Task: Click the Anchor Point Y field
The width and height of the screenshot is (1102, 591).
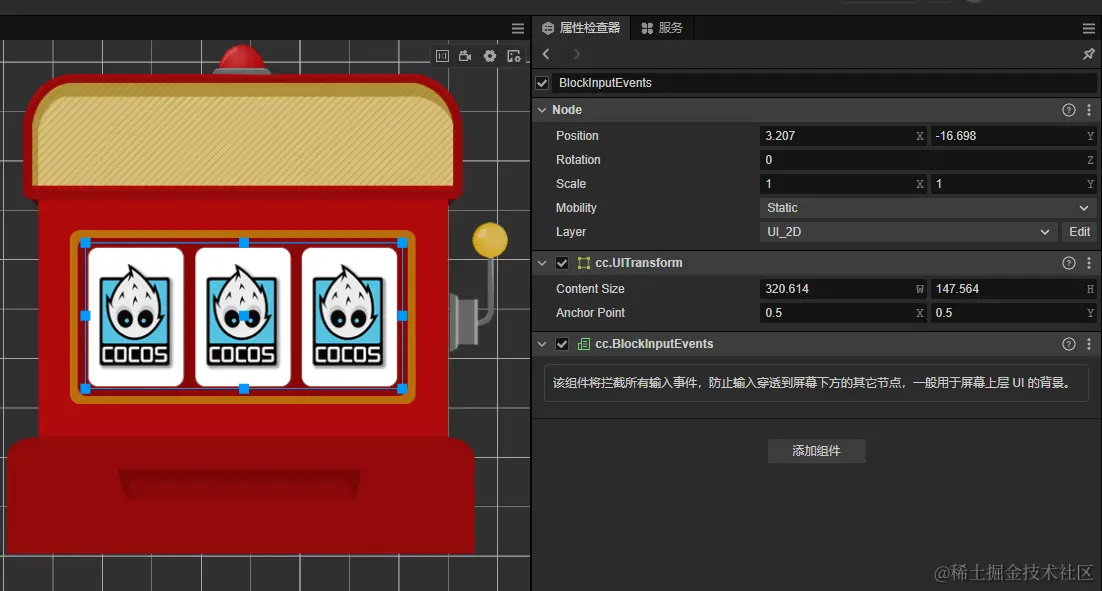Action: pos(1013,313)
